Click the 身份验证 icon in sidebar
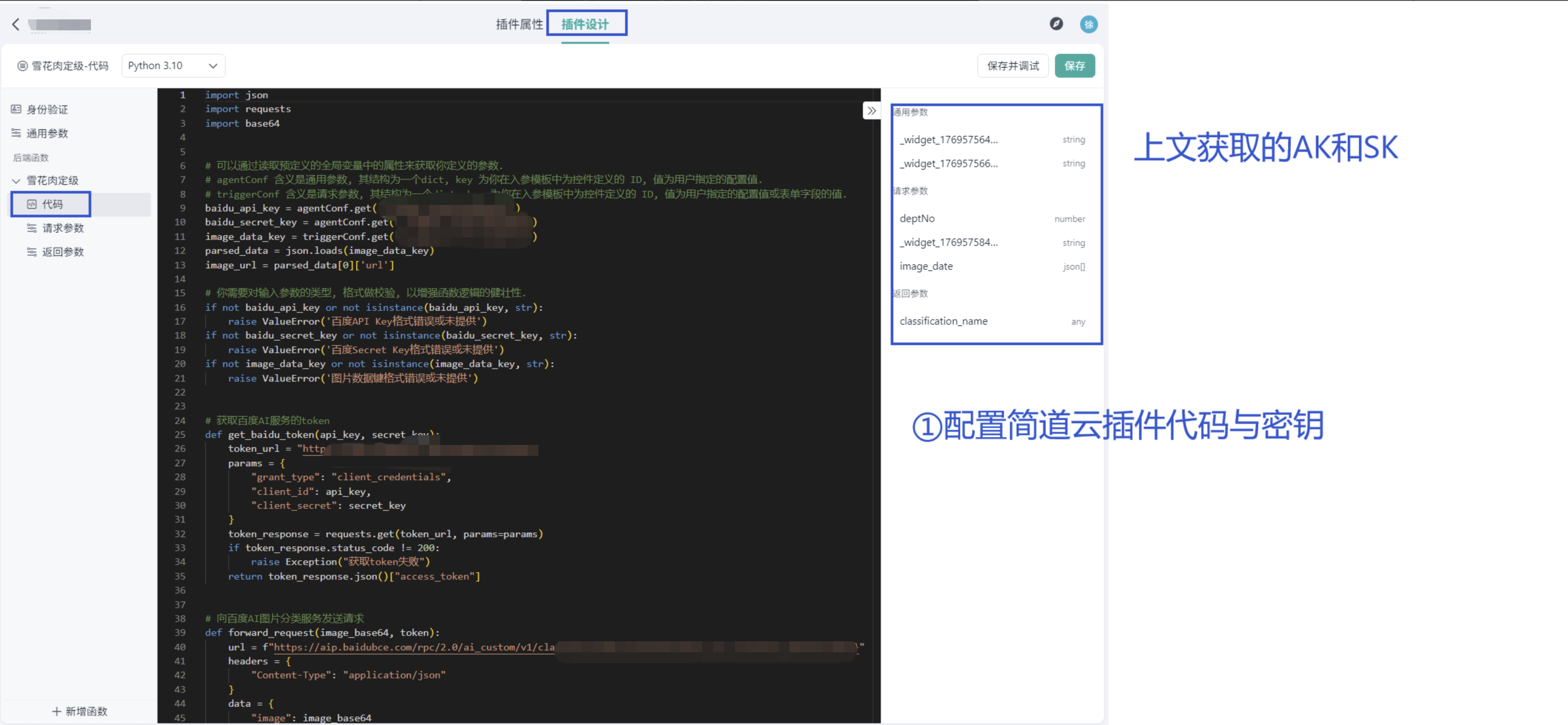1568x725 pixels. pos(16,110)
